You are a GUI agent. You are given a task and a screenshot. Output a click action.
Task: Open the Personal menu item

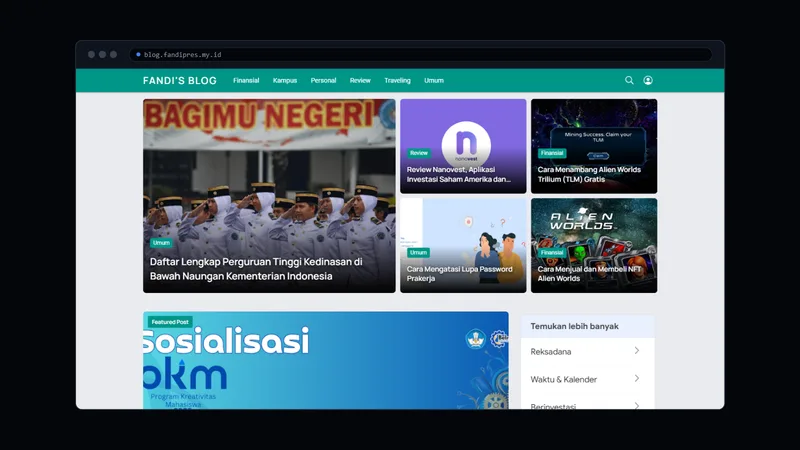pyautogui.click(x=323, y=81)
